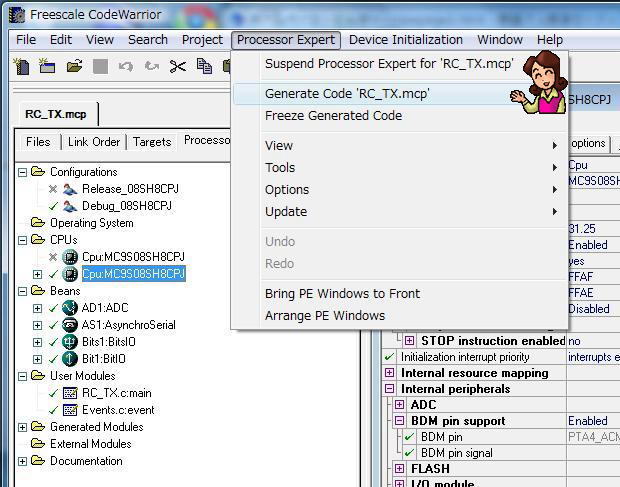This screenshot has height=487, width=620.
Task: Click the Freescale CodeWarrior title bar icon
Action: tap(17, 15)
